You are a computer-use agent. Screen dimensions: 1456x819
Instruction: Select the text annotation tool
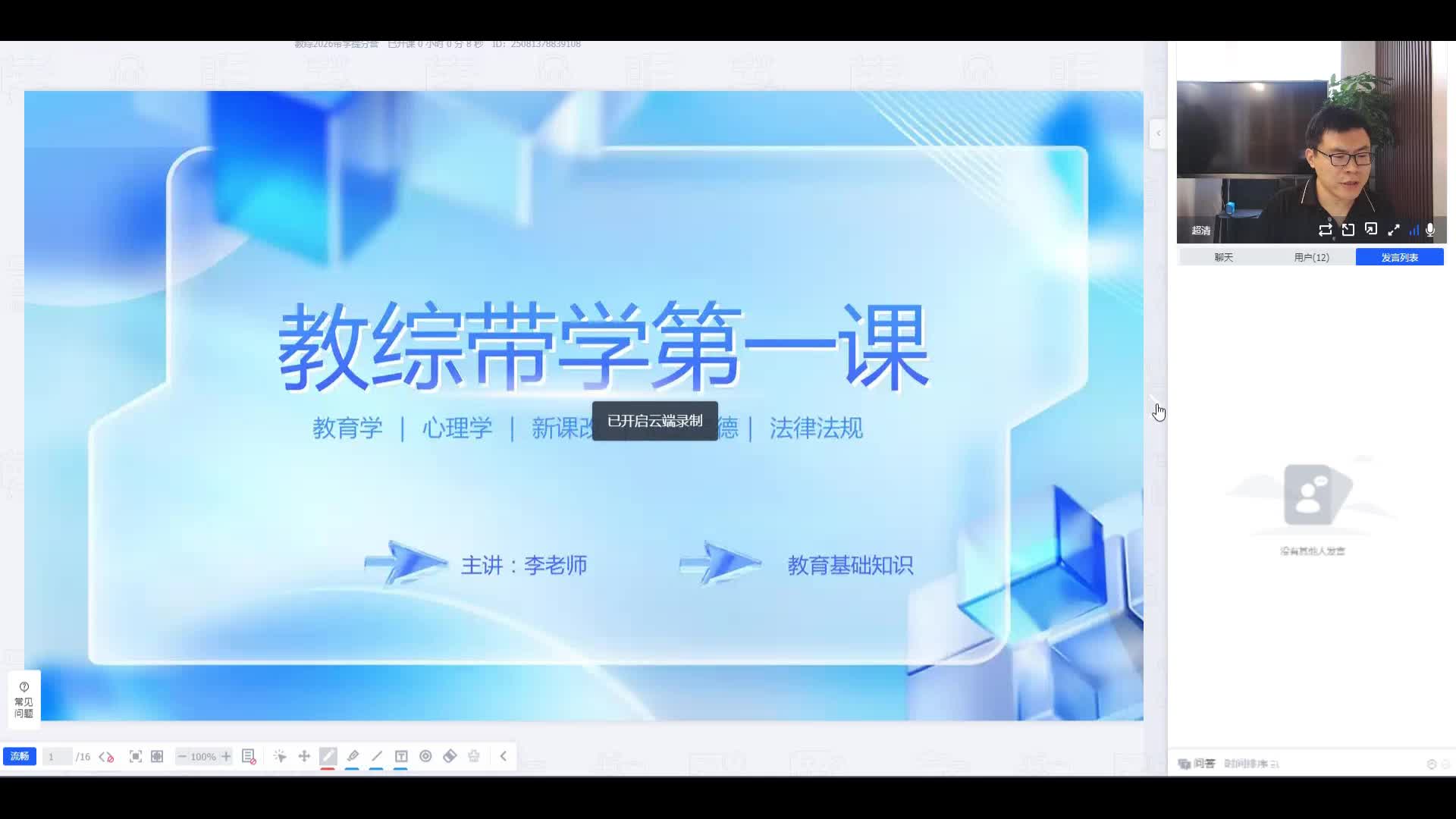[401, 756]
